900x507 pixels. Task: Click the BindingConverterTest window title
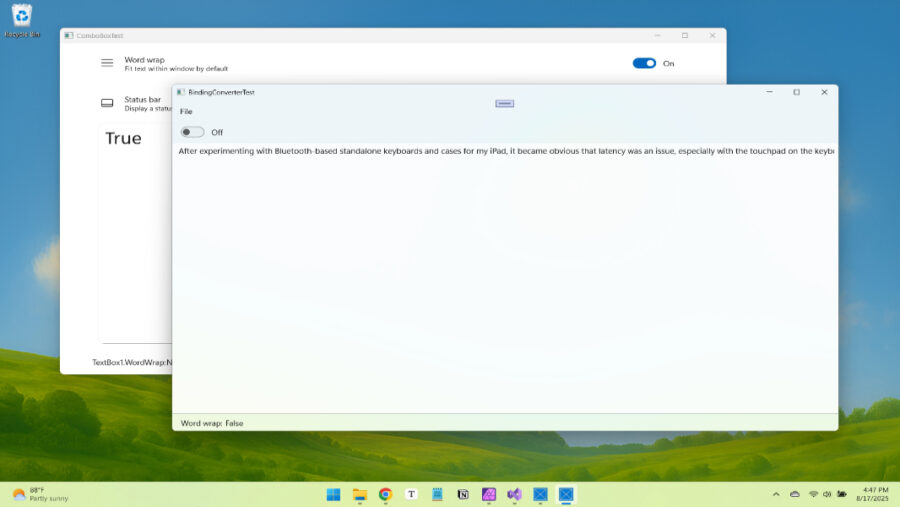[x=221, y=92]
